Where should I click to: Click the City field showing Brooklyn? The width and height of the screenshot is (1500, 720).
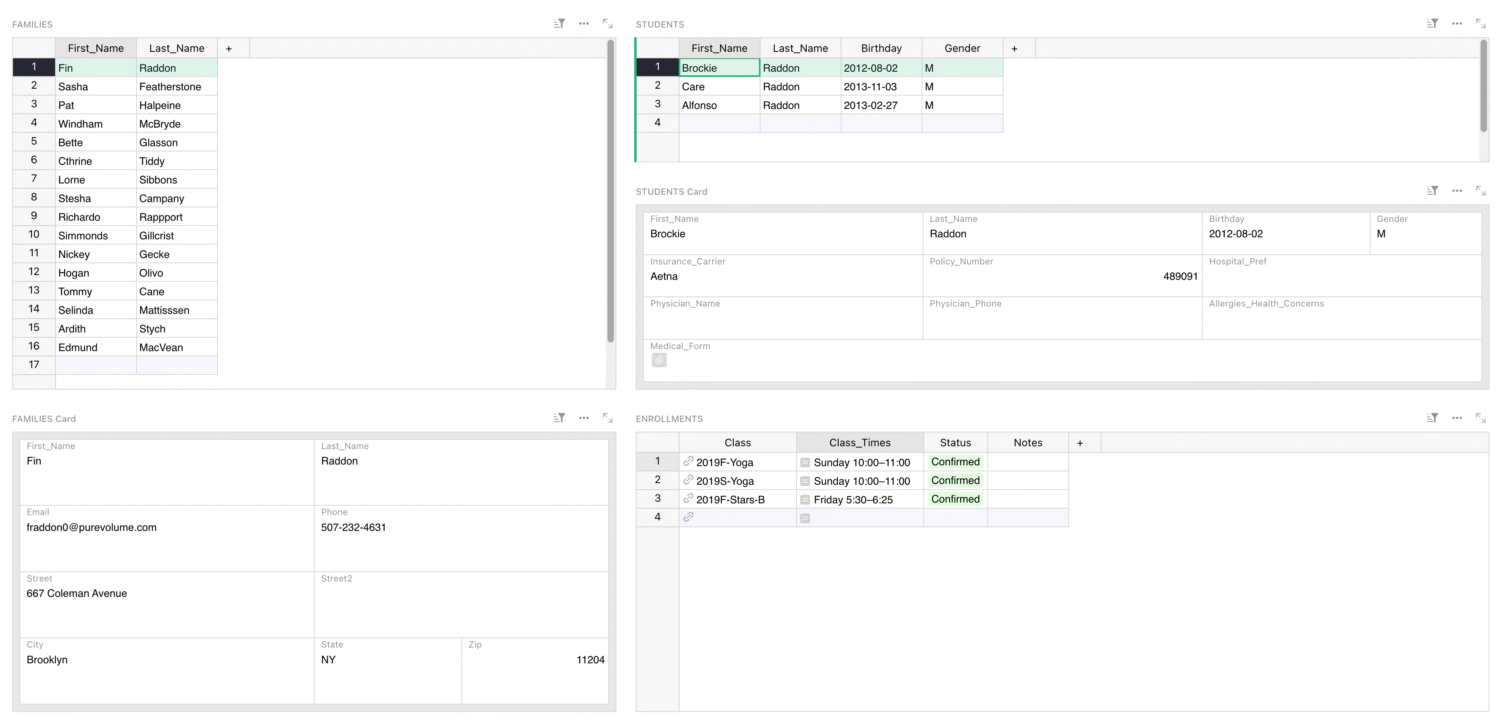tap(167, 671)
